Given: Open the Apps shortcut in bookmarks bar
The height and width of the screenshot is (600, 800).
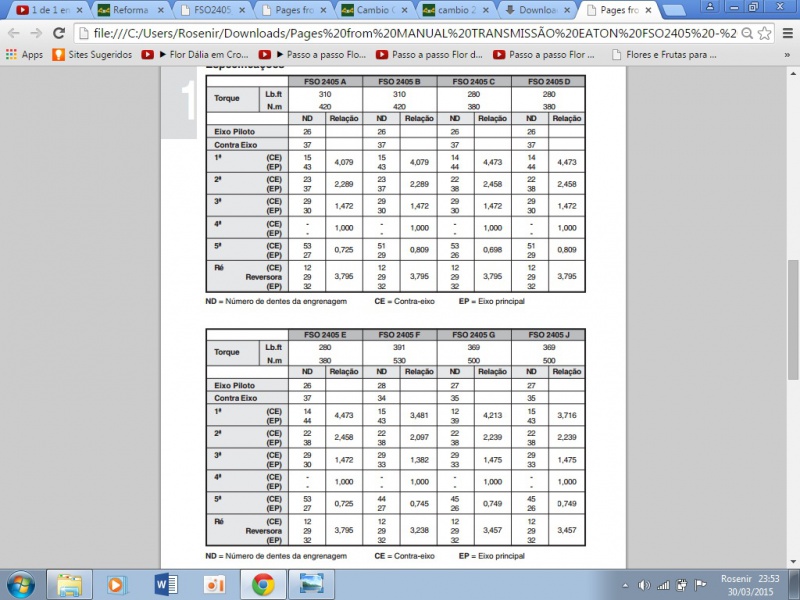Looking at the screenshot, I should (24, 55).
